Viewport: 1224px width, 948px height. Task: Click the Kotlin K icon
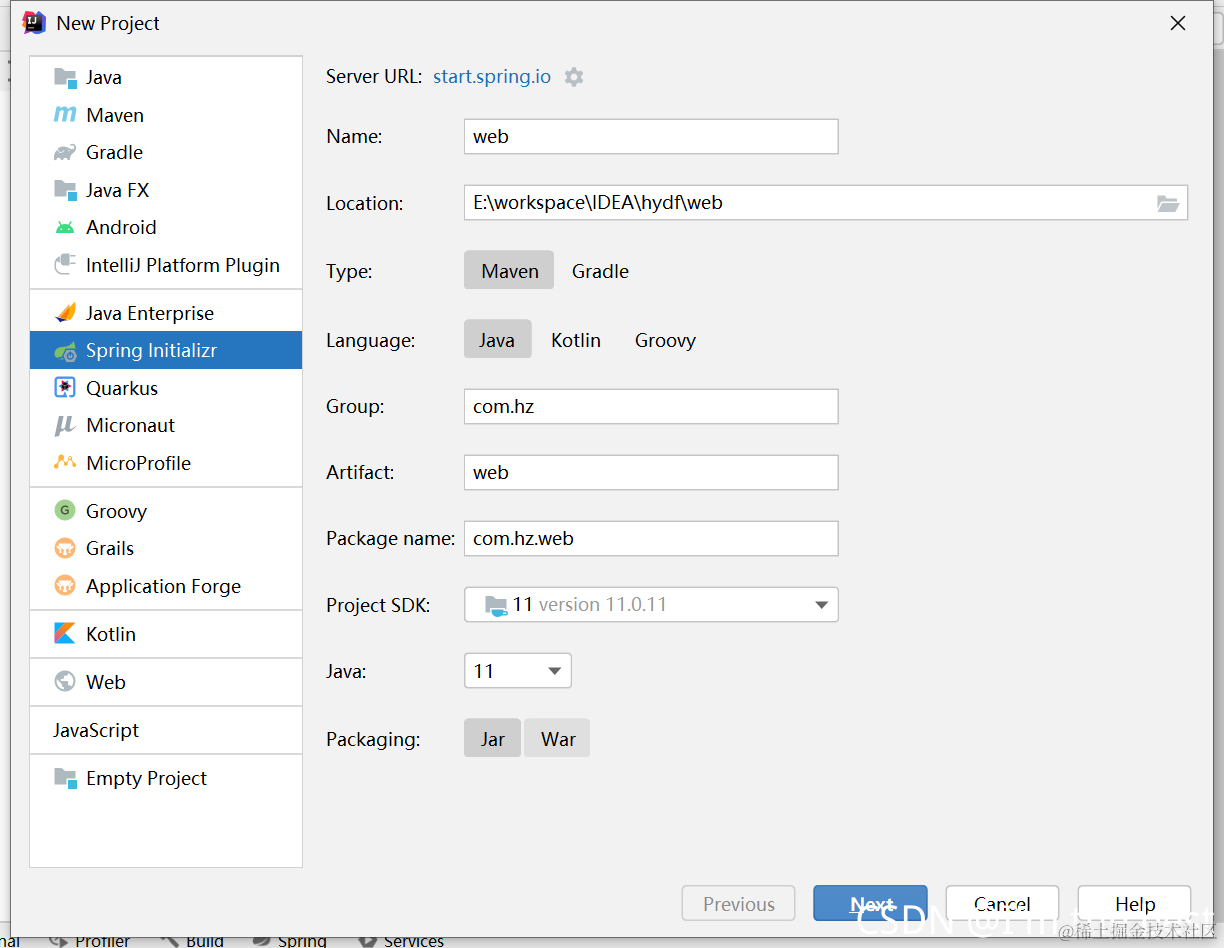tap(65, 634)
